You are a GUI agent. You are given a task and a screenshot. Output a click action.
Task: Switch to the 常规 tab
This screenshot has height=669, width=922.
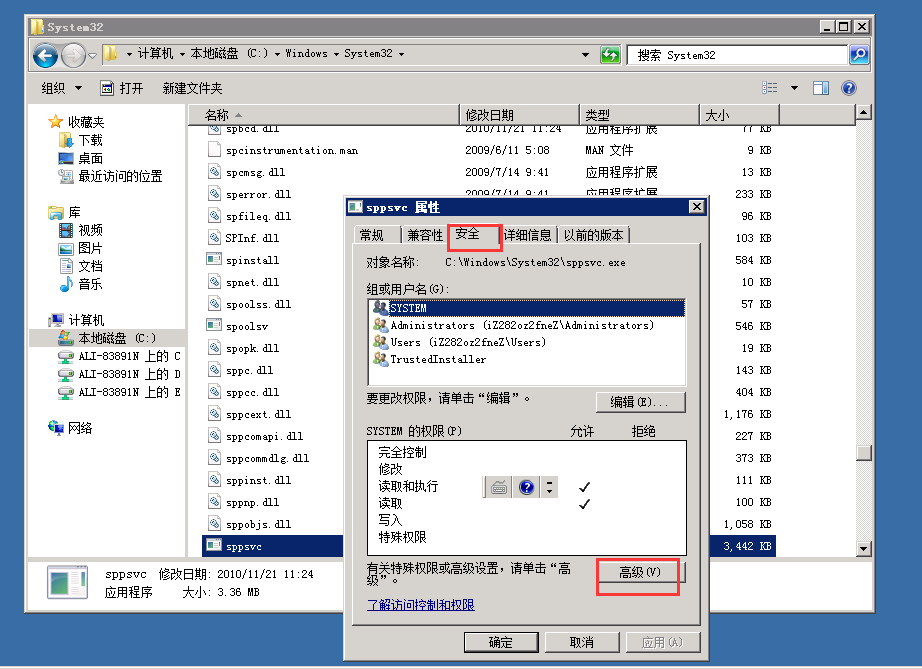(371, 235)
